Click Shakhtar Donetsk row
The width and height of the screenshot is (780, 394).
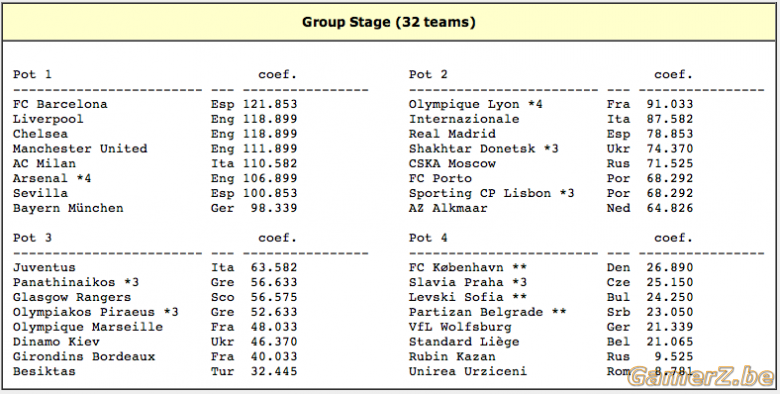pyautogui.click(x=551, y=149)
